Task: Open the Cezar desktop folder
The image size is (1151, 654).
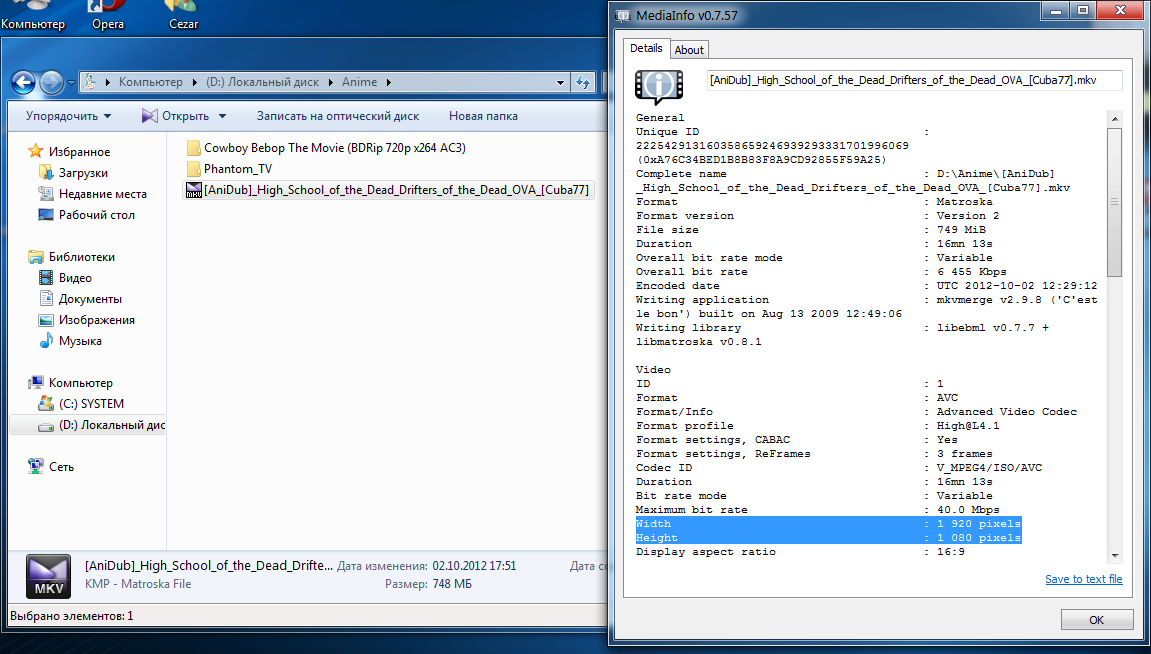Action: coord(183,16)
